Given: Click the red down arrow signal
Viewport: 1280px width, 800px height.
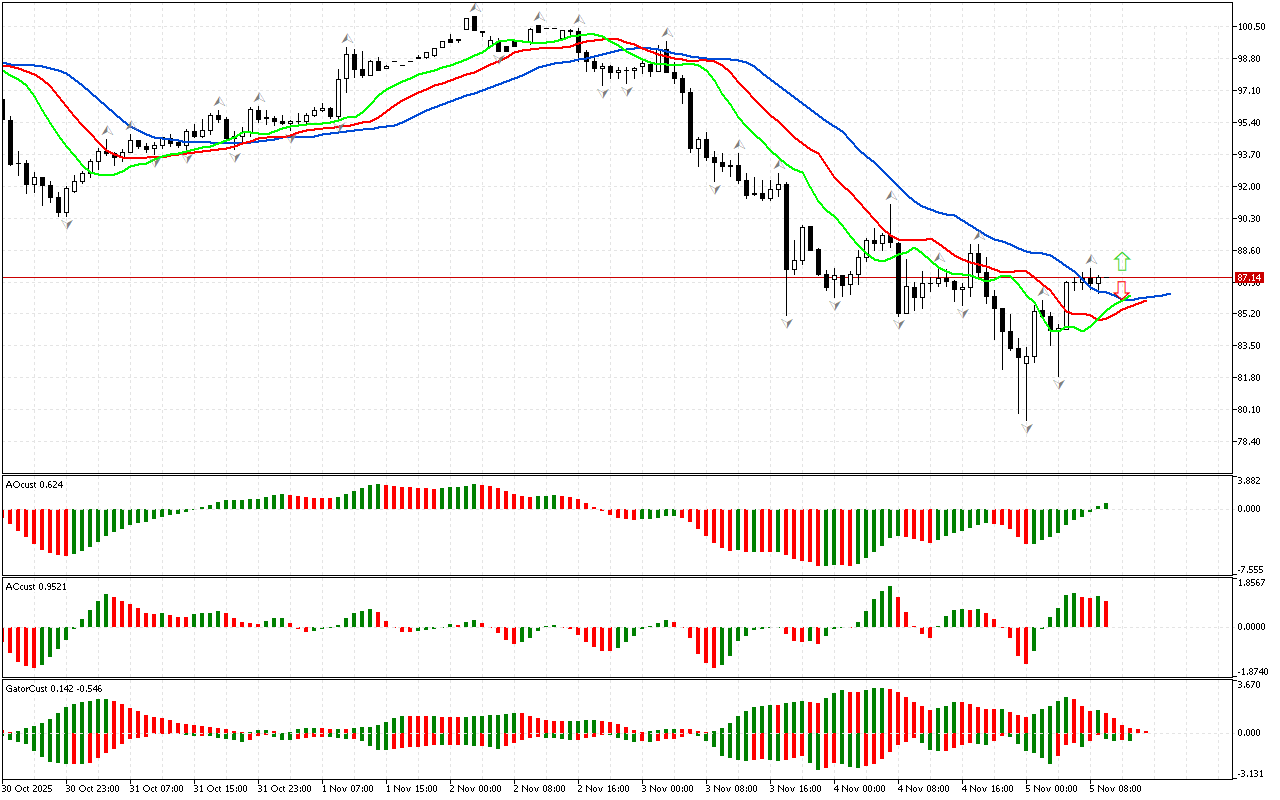Looking at the screenshot, I should (x=1122, y=290).
